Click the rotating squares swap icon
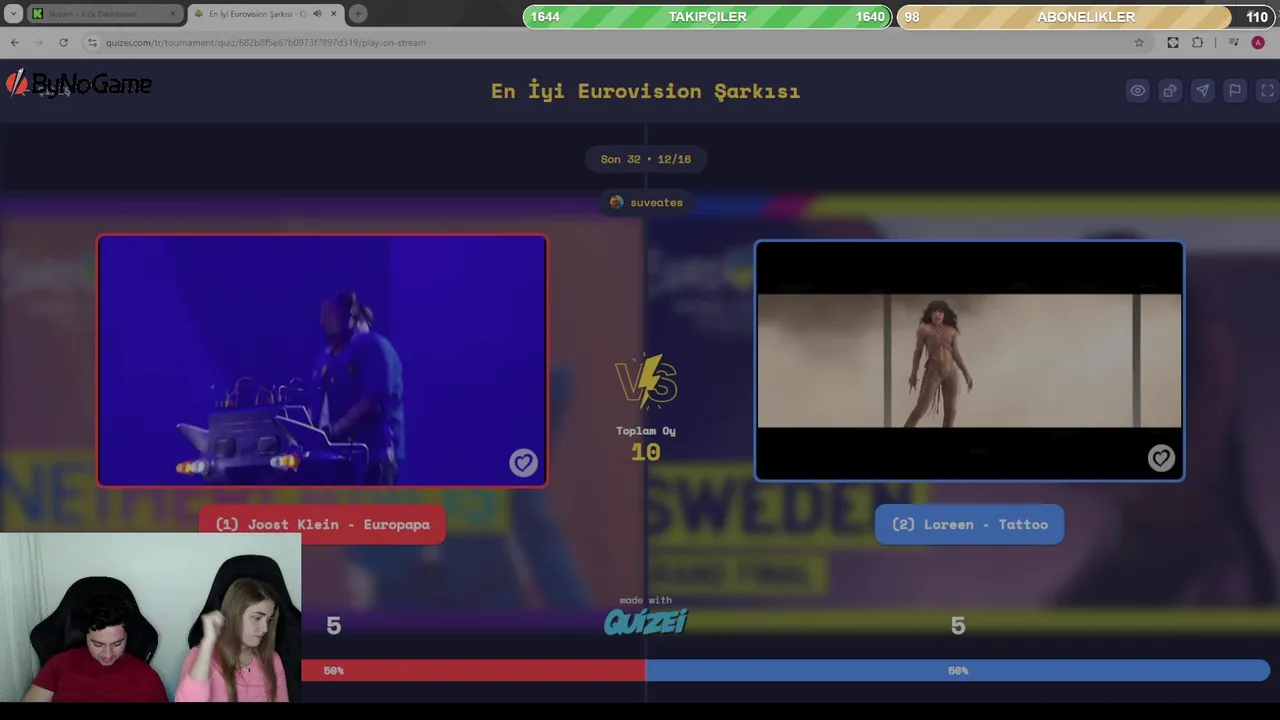Screen dimensions: 1280x720 coord(1170,91)
